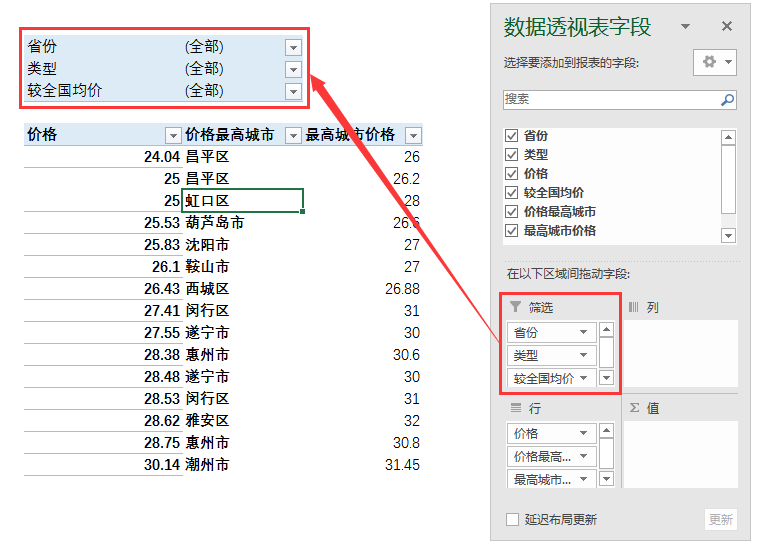This screenshot has width=770, height=548.
Task: Select the cell 潮州市
Action: (243, 465)
